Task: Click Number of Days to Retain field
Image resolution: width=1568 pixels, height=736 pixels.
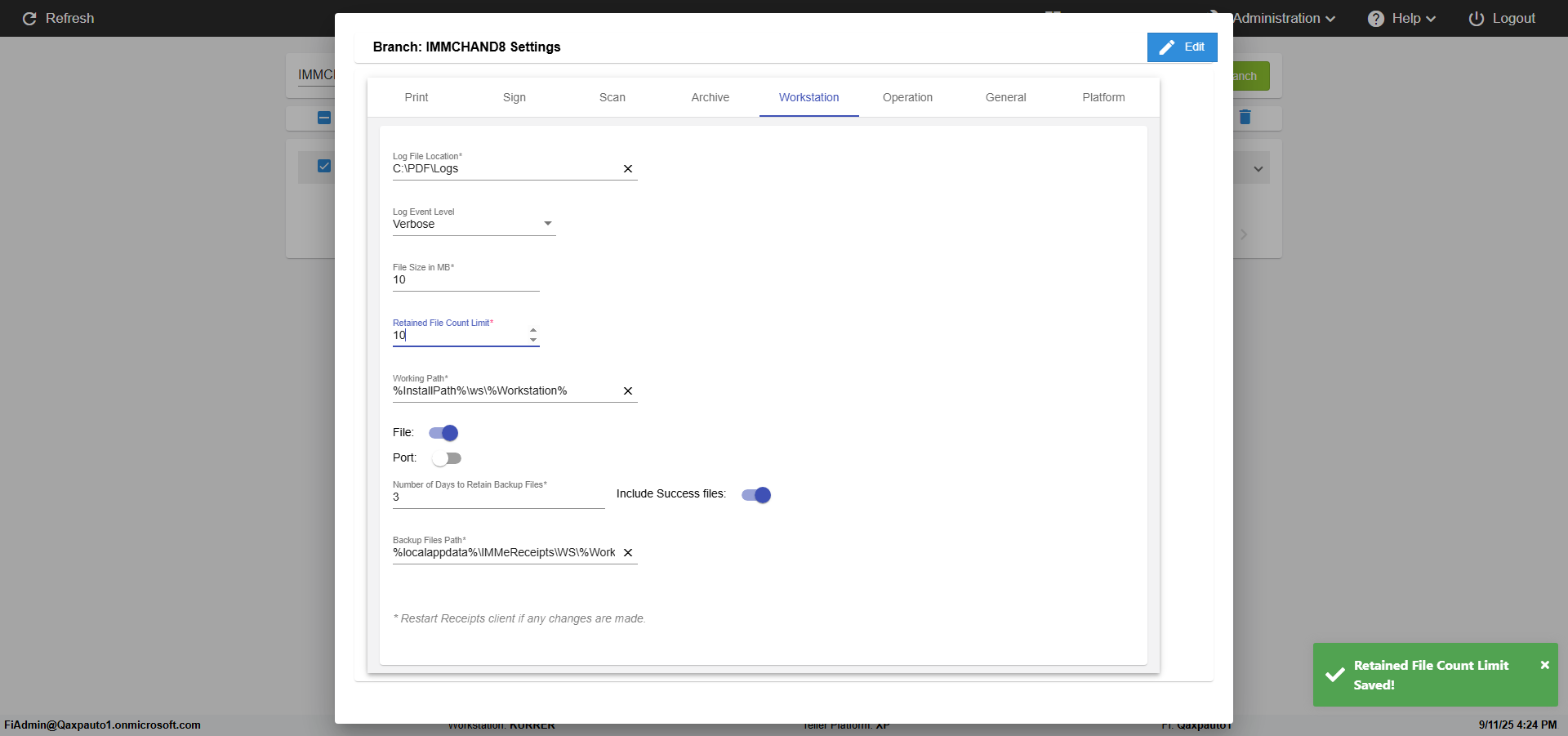Action: (499, 497)
